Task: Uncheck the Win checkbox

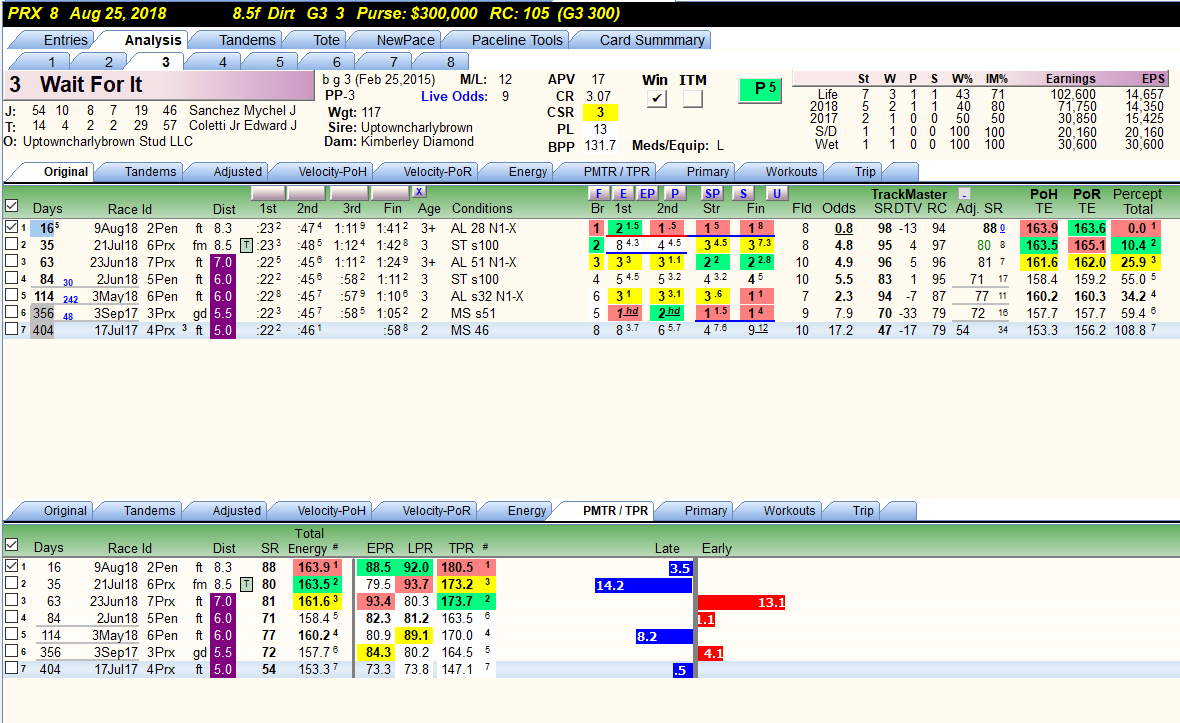Action: click(656, 98)
